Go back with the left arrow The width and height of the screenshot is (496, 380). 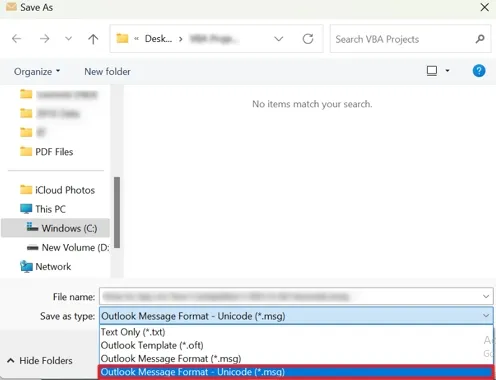click(16, 39)
